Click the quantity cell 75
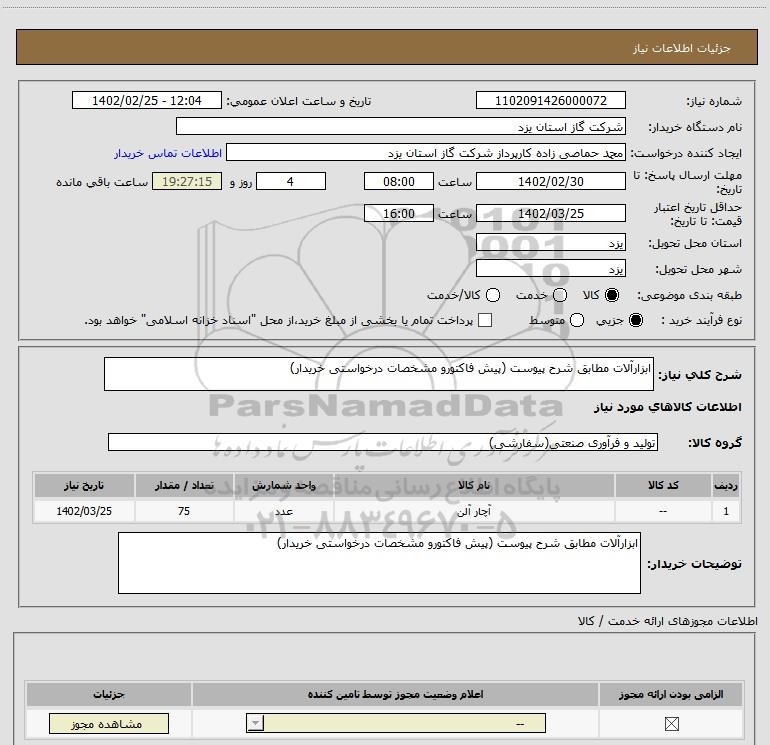Viewport: 770px width, 745px height. [x=184, y=511]
